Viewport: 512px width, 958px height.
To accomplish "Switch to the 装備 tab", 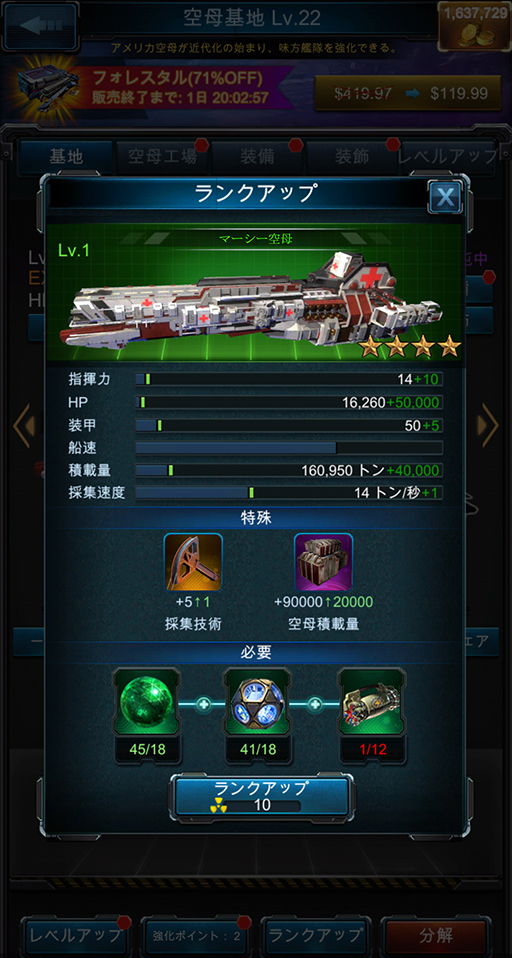I will 257,158.
